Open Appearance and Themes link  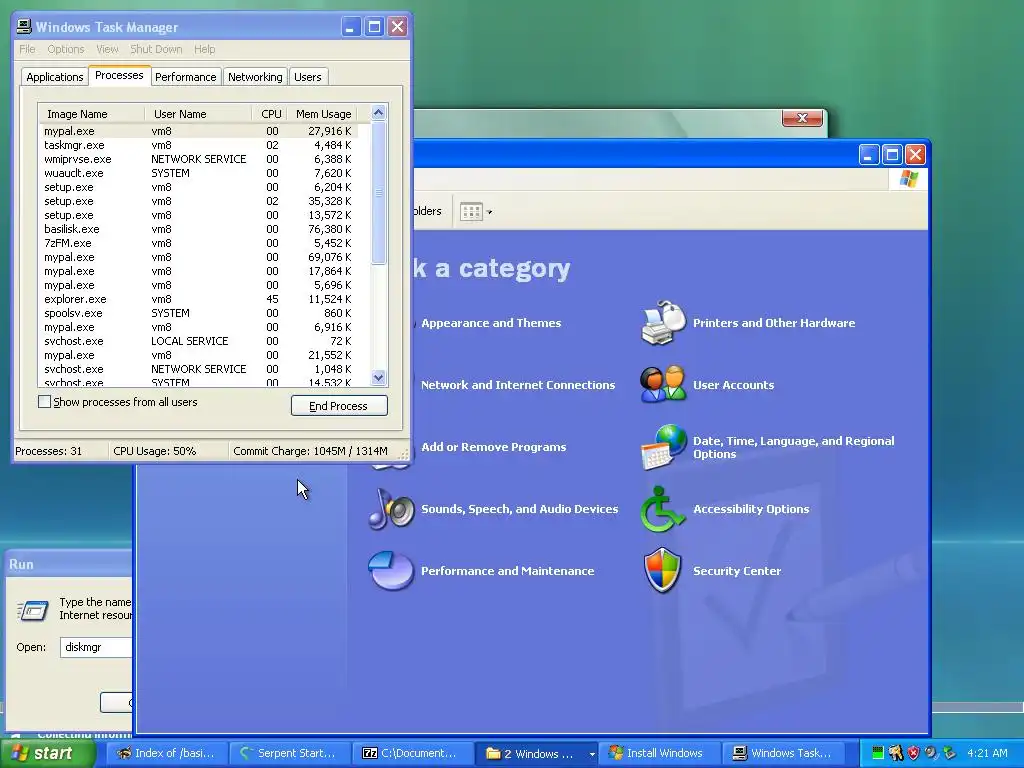[x=491, y=323]
